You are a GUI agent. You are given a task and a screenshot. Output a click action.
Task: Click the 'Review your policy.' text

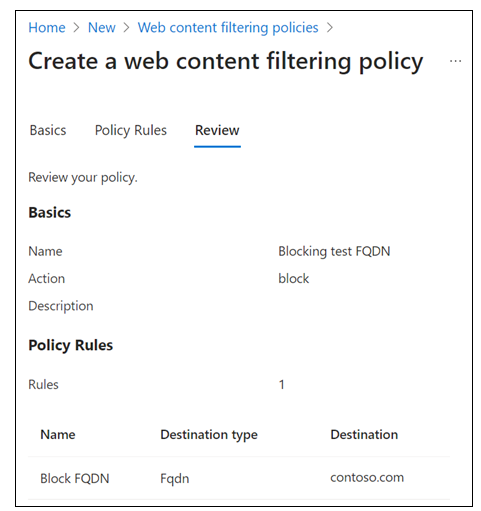tap(83, 178)
